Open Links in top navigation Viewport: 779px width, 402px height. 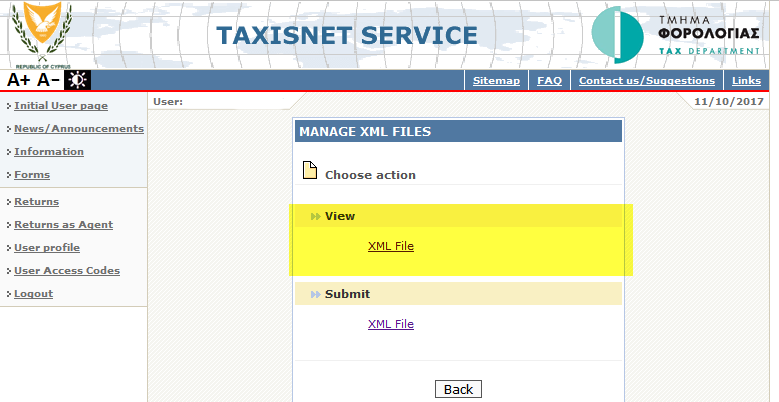pyautogui.click(x=746, y=81)
